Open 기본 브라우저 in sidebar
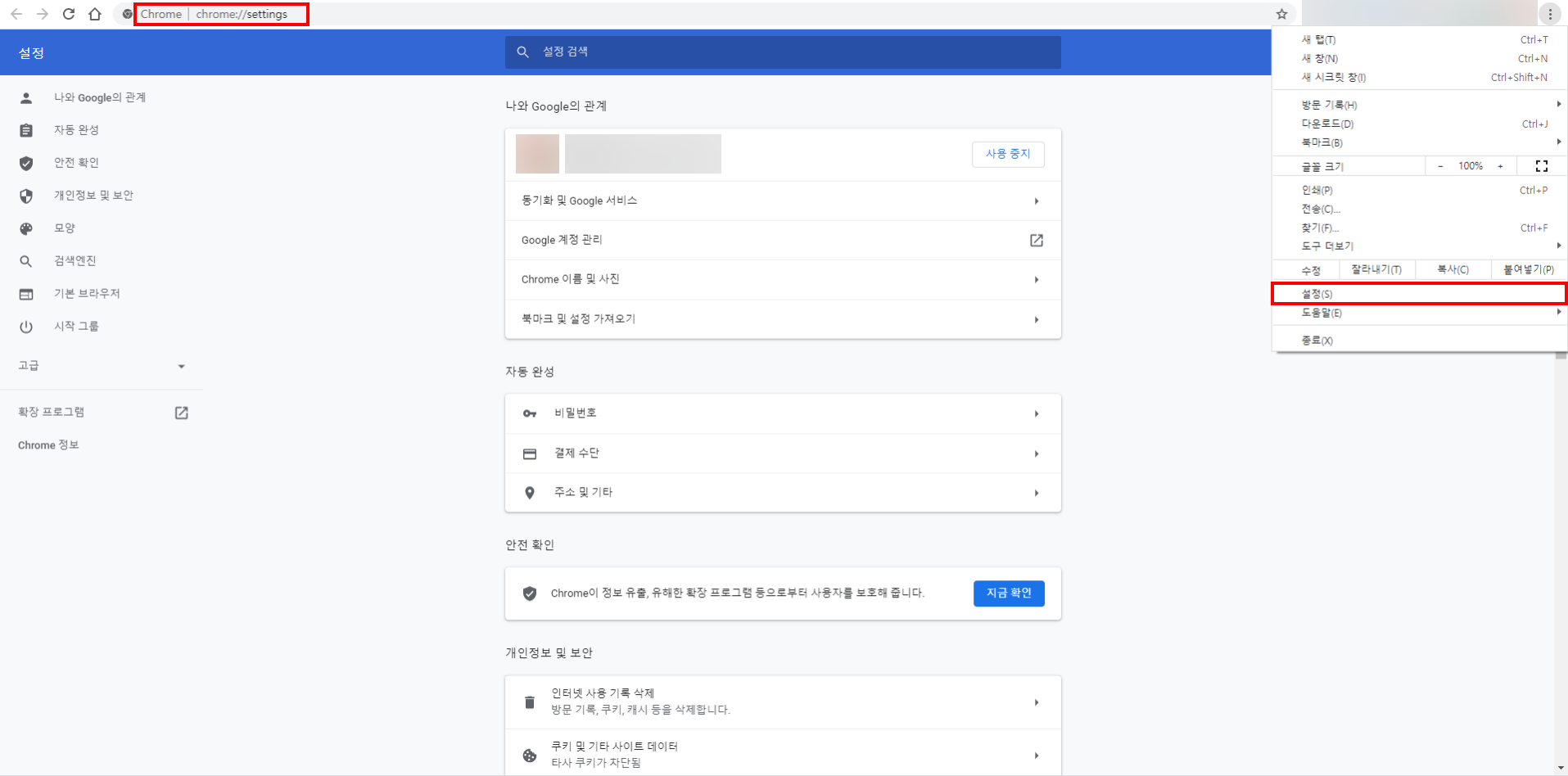This screenshot has height=776, width=1568. (x=87, y=294)
